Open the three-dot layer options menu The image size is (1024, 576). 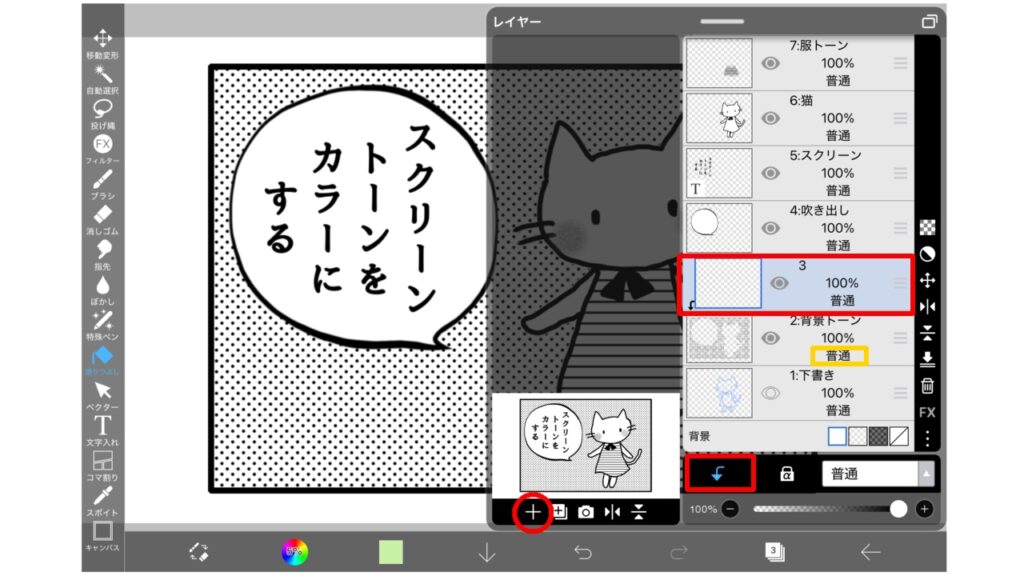coord(927,438)
